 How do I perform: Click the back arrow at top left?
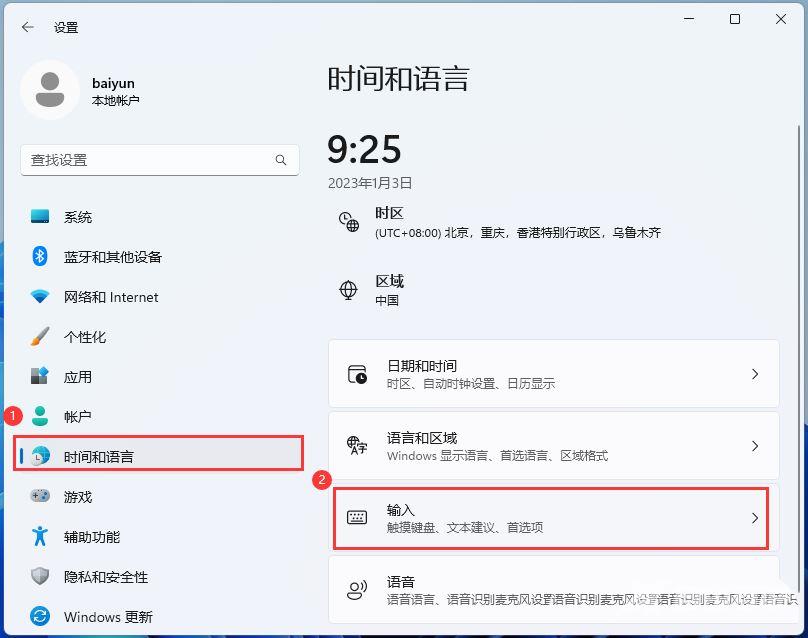[x=27, y=27]
